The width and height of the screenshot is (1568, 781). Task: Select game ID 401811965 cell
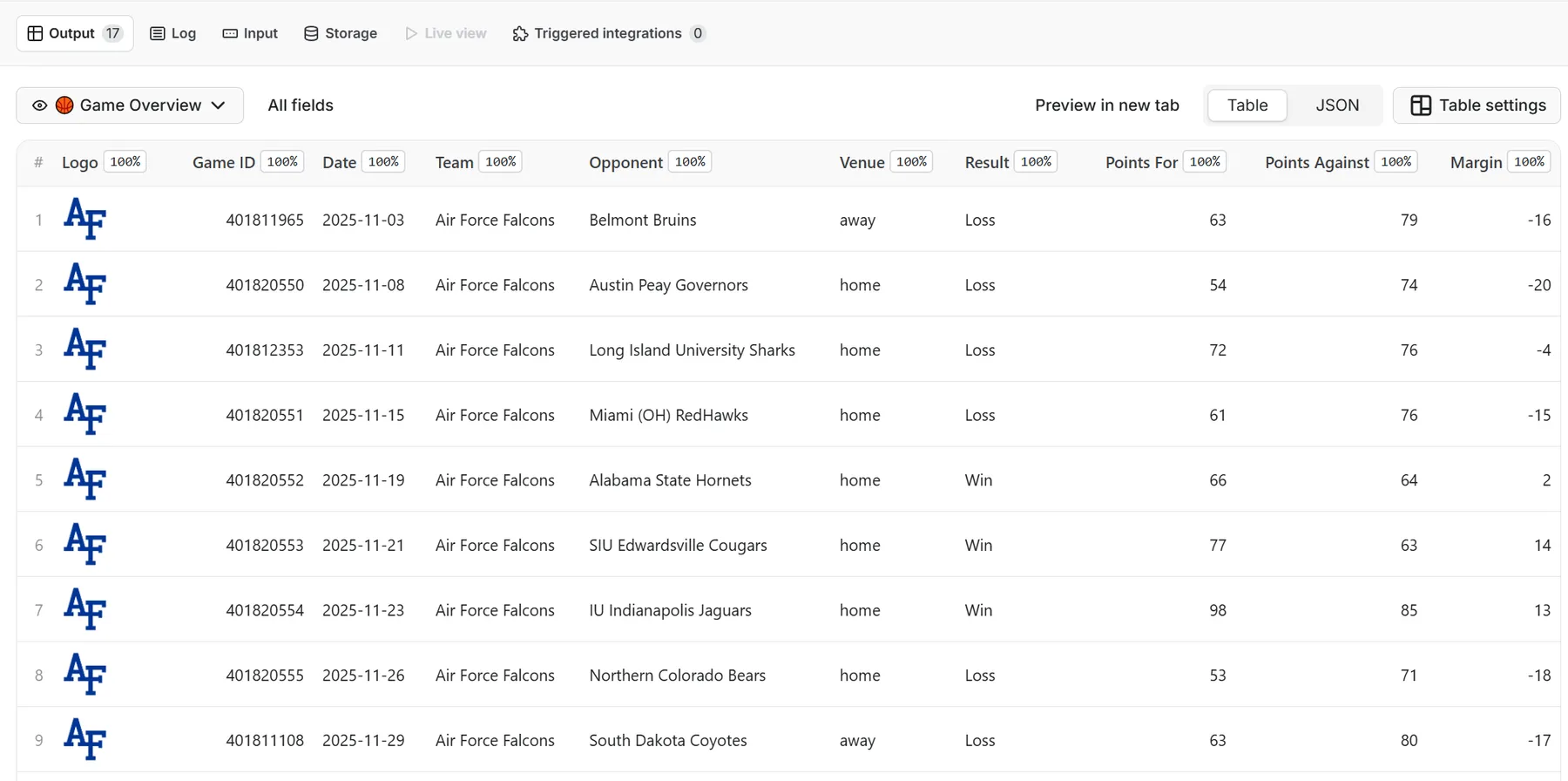tap(265, 220)
